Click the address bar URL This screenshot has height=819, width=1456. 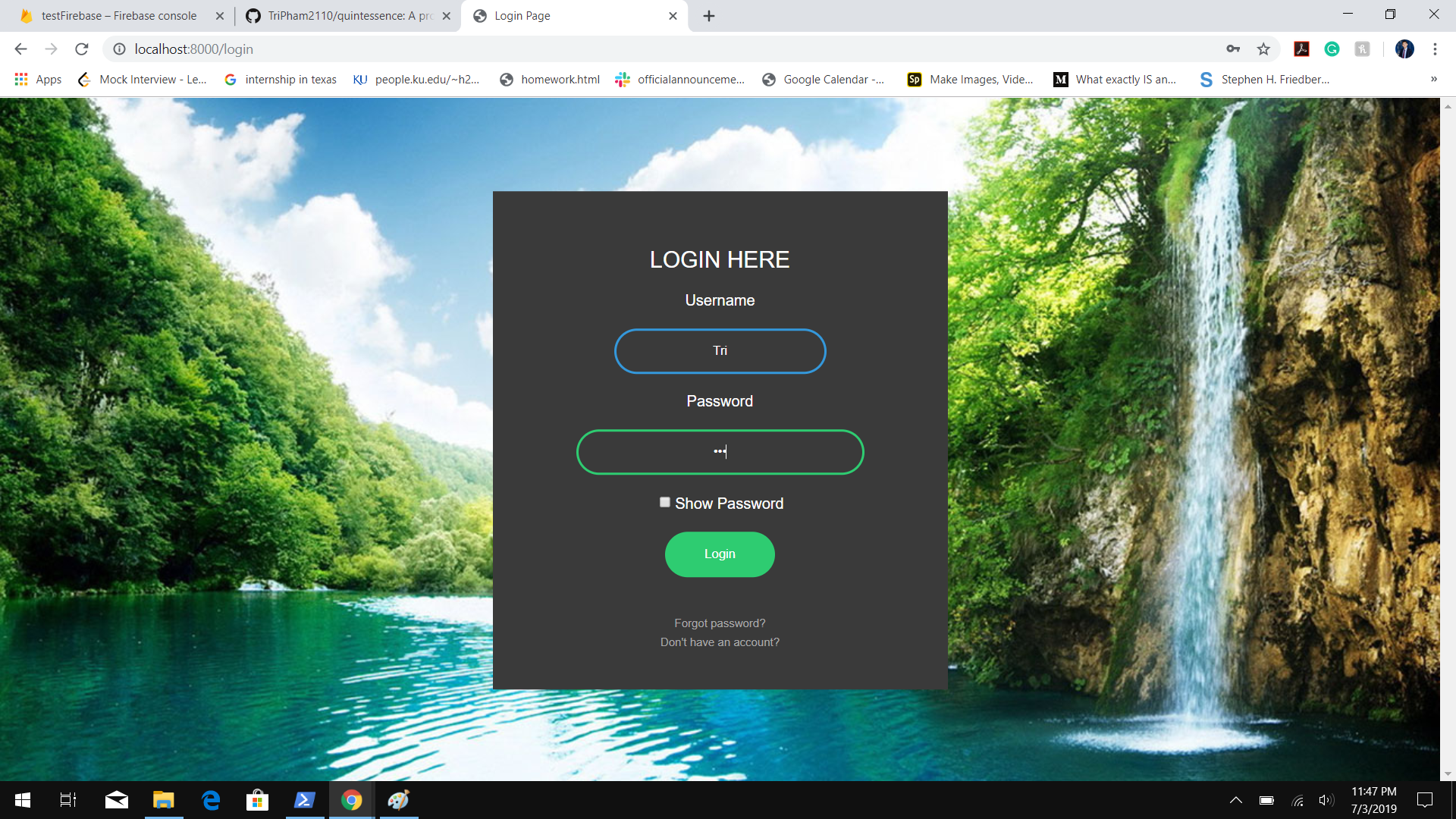[x=194, y=49]
